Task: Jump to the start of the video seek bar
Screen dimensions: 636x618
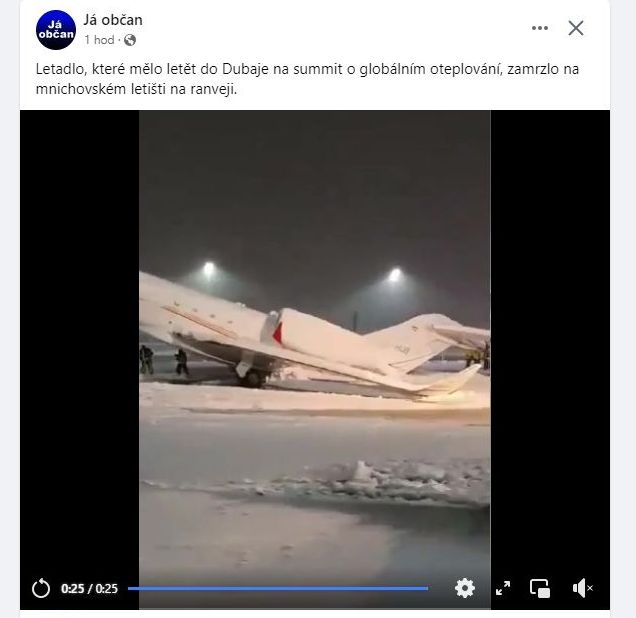Action: (x=129, y=588)
